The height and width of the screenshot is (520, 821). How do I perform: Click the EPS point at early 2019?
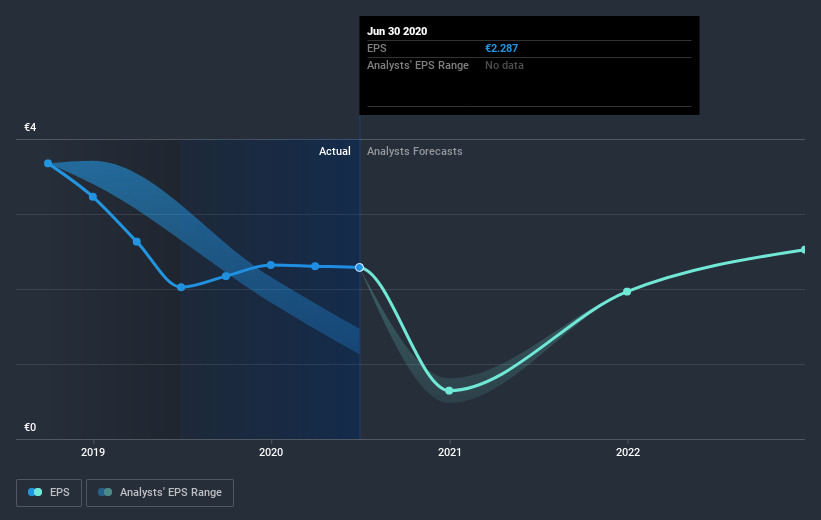pyautogui.click(x=93, y=197)
